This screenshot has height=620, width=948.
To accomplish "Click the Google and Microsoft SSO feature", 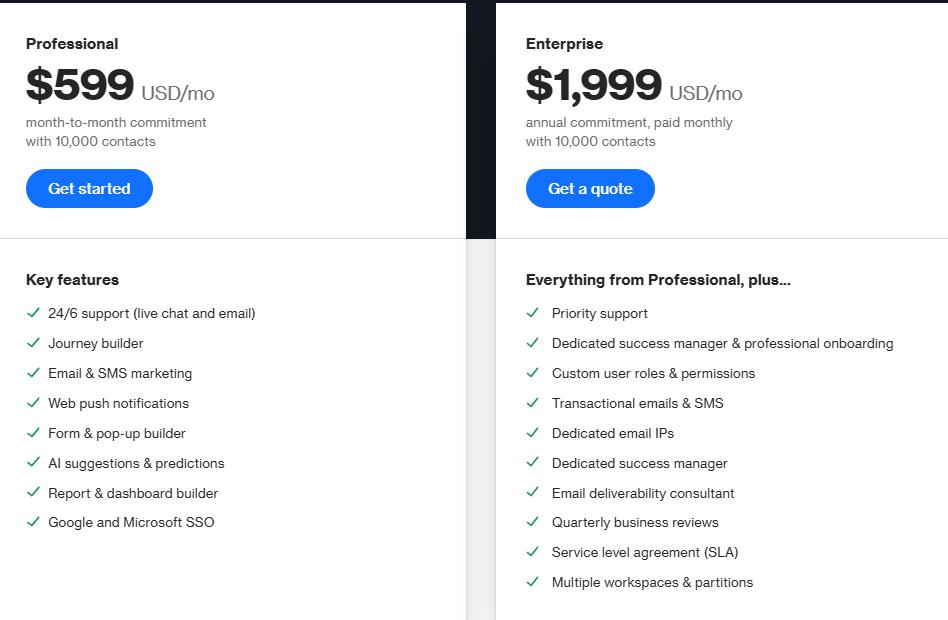I will pos(131,522).
